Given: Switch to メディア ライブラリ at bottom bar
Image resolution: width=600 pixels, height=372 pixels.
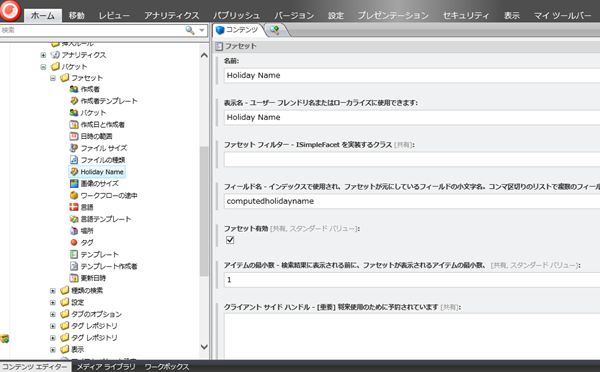Looking at the screenshot, I should [106, 367].
